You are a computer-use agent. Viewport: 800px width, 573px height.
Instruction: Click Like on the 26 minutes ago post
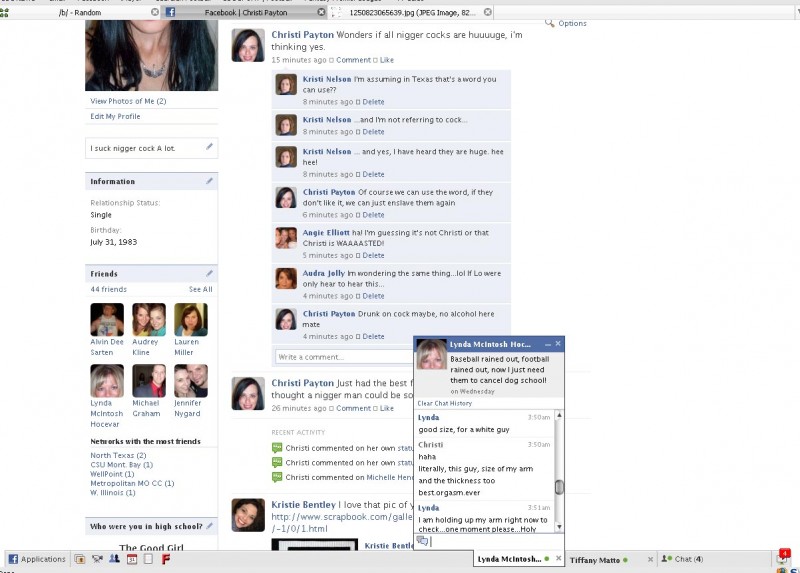(x=387, y=408)
